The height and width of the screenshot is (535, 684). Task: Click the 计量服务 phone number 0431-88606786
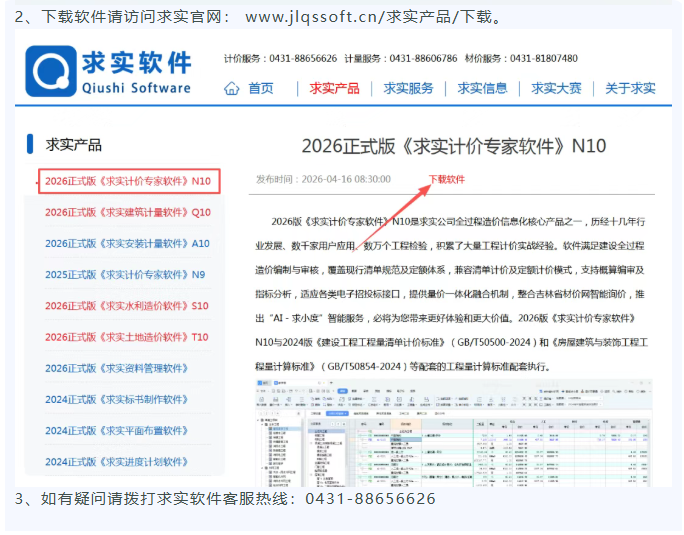tap(423, 58)
